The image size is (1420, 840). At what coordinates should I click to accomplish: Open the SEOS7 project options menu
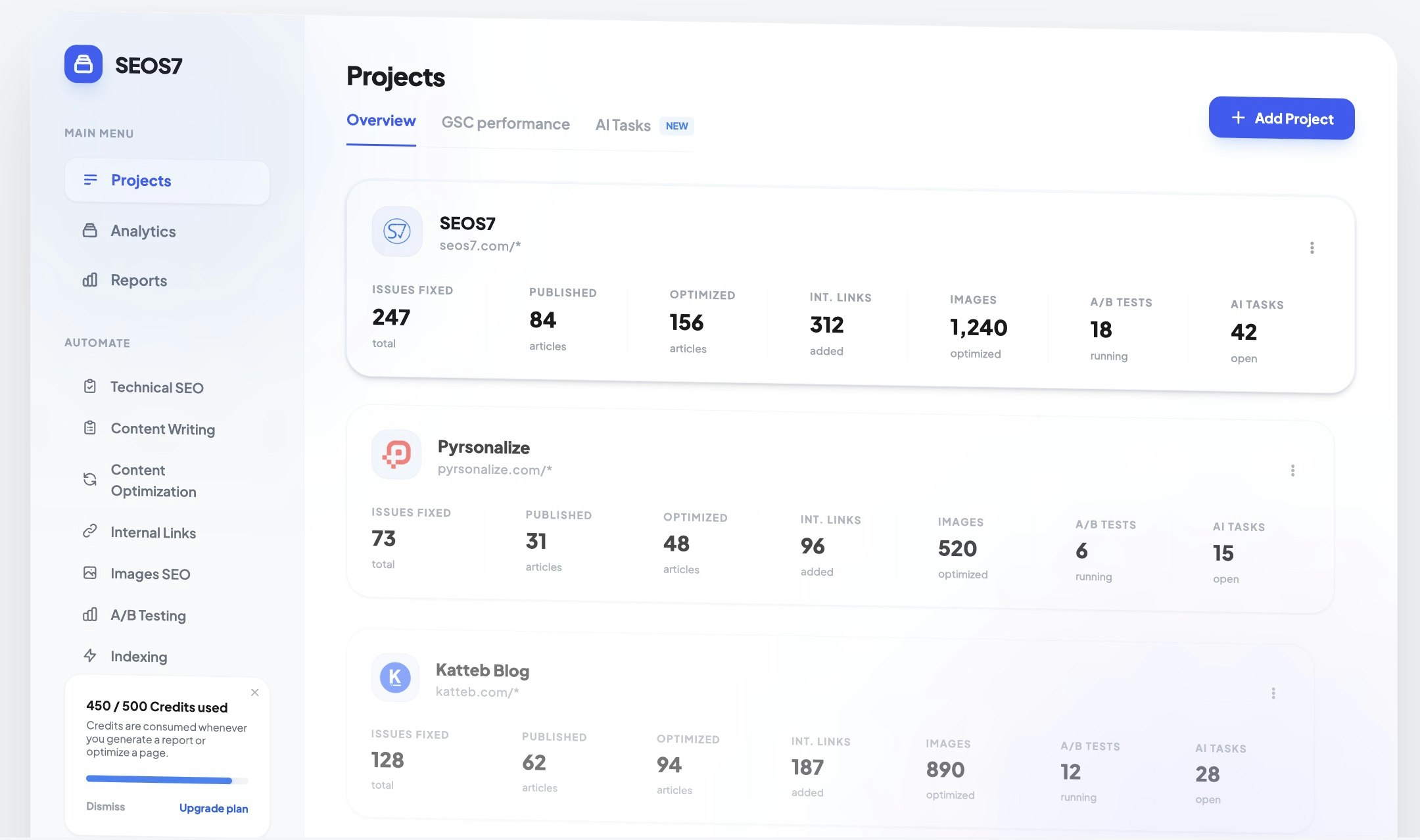1312,248
